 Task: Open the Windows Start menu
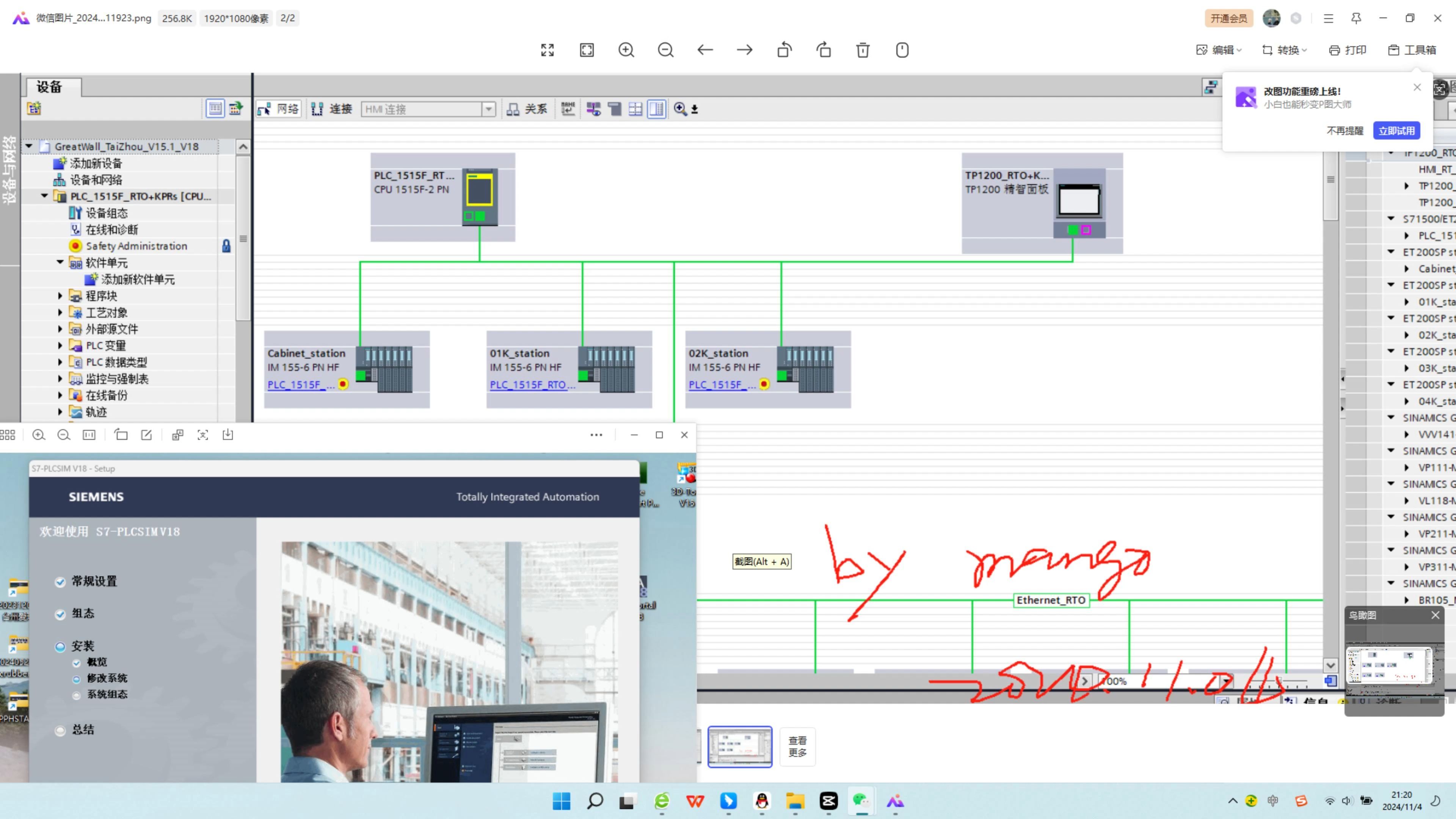(561, 801)
